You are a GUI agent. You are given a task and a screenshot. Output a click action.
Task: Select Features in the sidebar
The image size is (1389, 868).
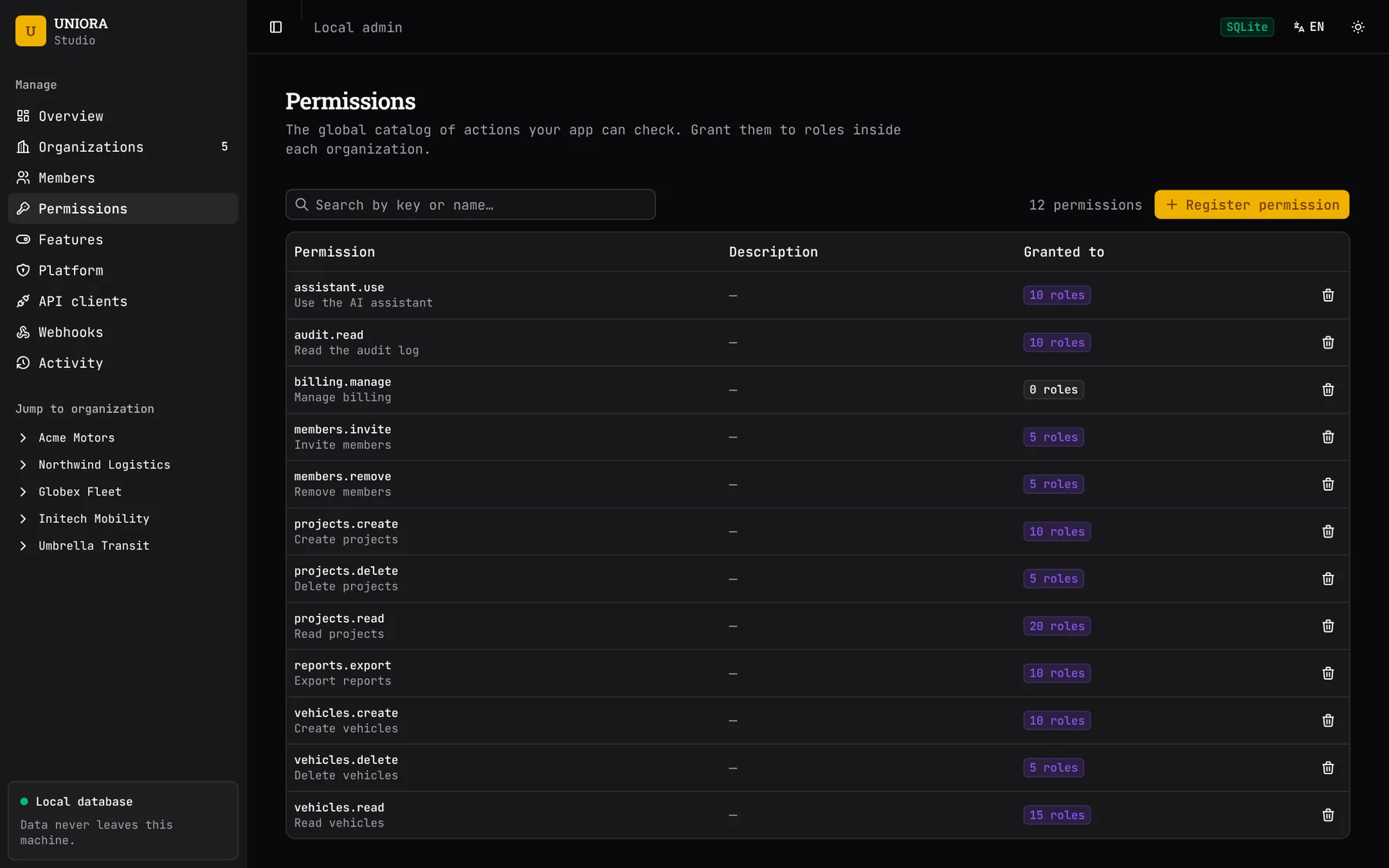[x=123, y=239]
